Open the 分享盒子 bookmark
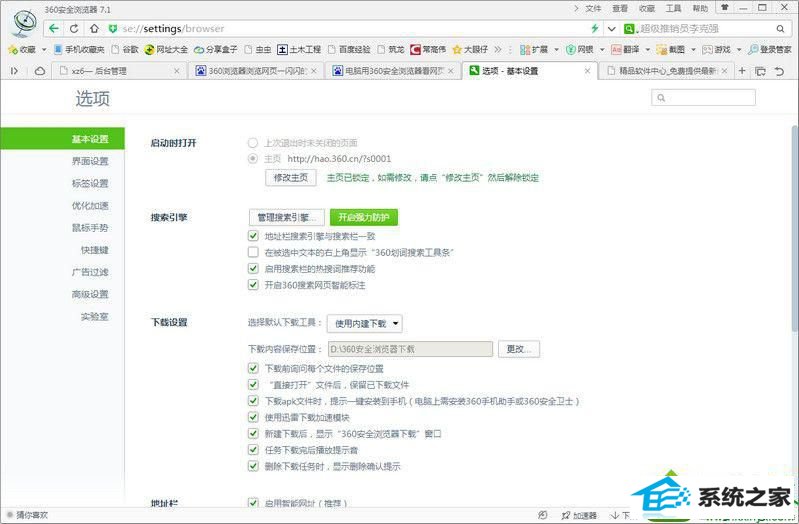The height and width of the screenshot is (524, 799). (x=216, y=49)
